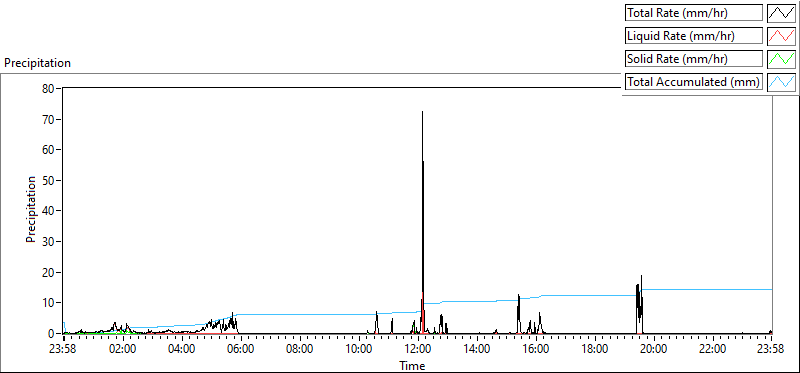Click the X-axis time label 06:00
Image resolution: width=800 pixels, height=373 pixels.
(x=241, y=350)
